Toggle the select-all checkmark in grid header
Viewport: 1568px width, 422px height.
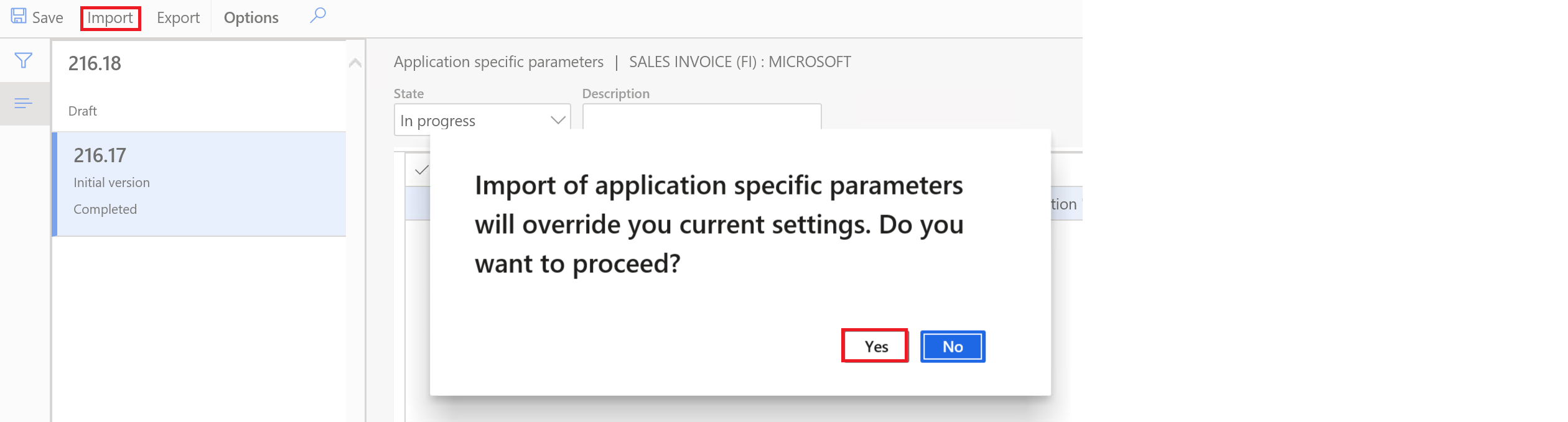421,170
